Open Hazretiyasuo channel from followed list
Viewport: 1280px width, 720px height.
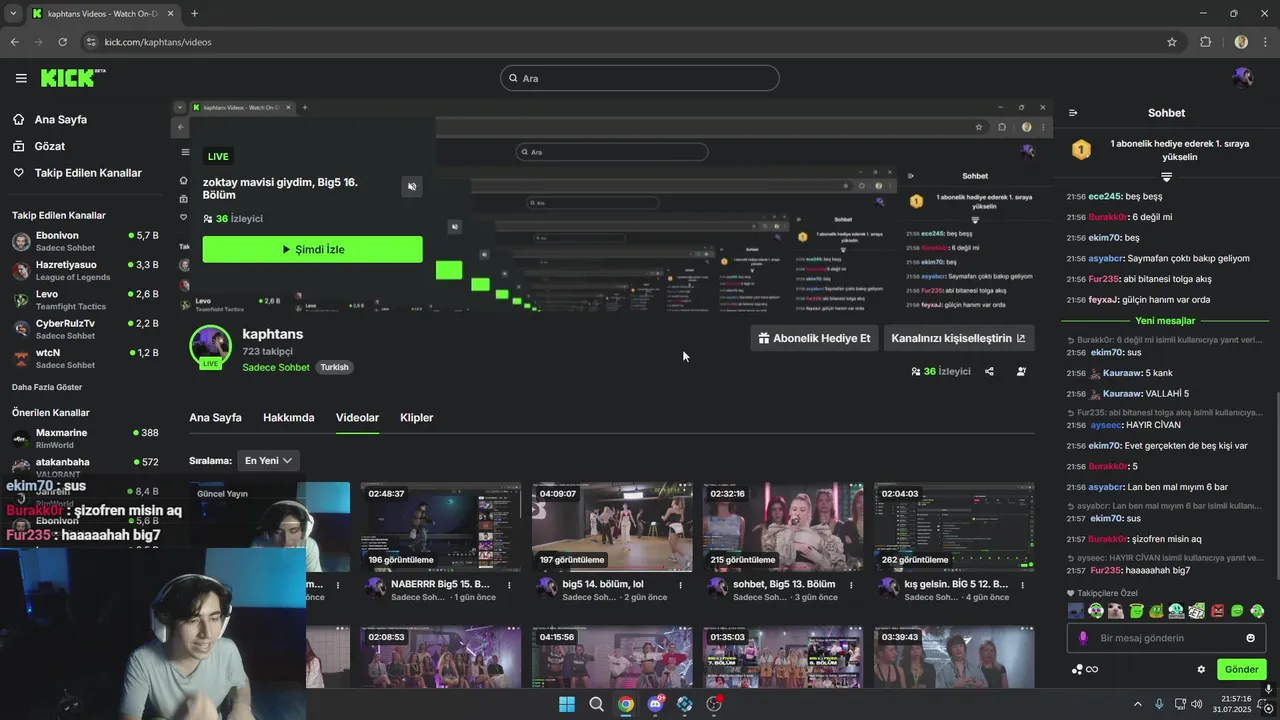[85, 270]
